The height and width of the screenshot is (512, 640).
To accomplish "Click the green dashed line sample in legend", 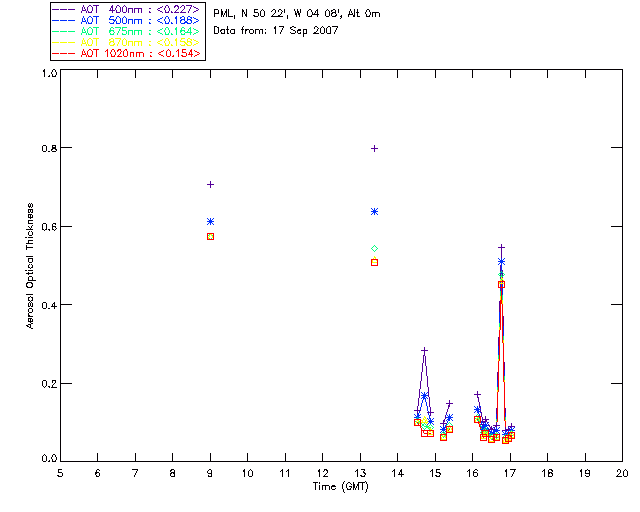I will (x=64, y=31).
